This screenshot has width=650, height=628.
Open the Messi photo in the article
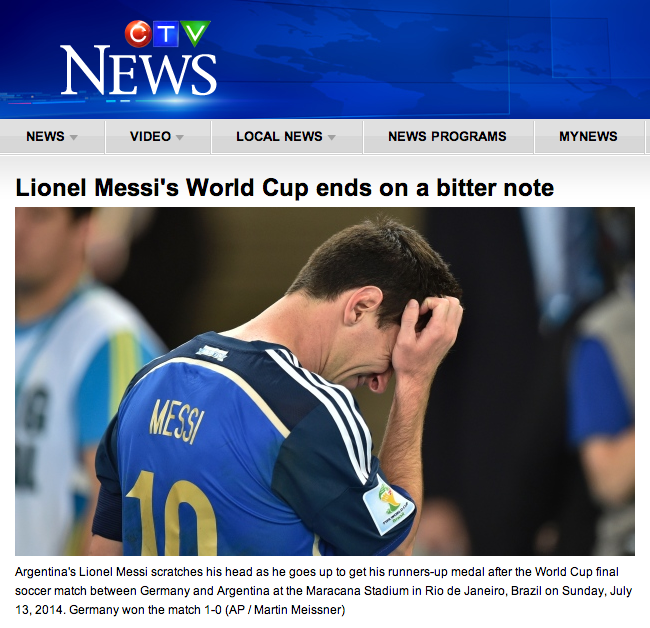point(325,381)
